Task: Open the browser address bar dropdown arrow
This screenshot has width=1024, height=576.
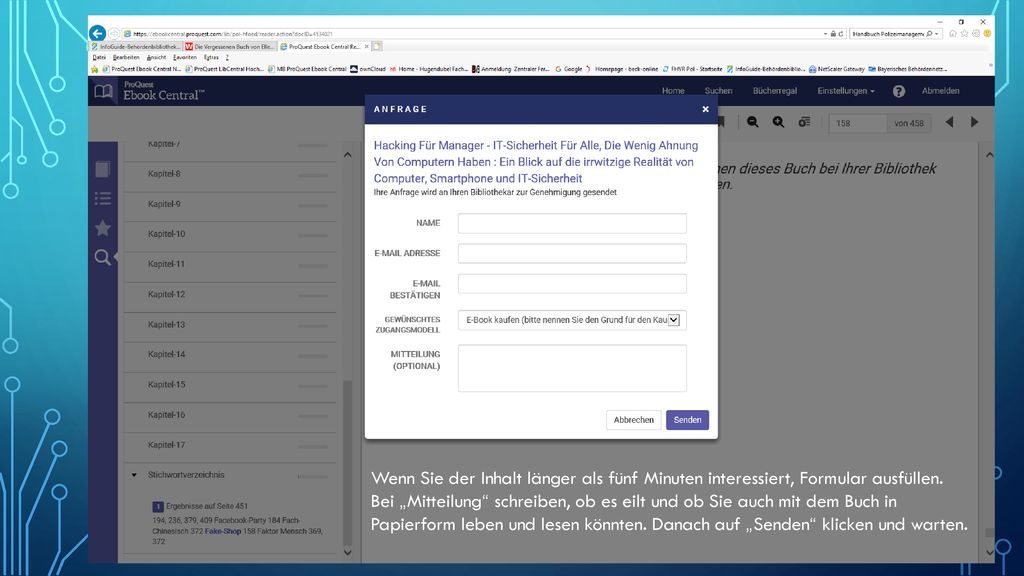Action: [825, 33]
